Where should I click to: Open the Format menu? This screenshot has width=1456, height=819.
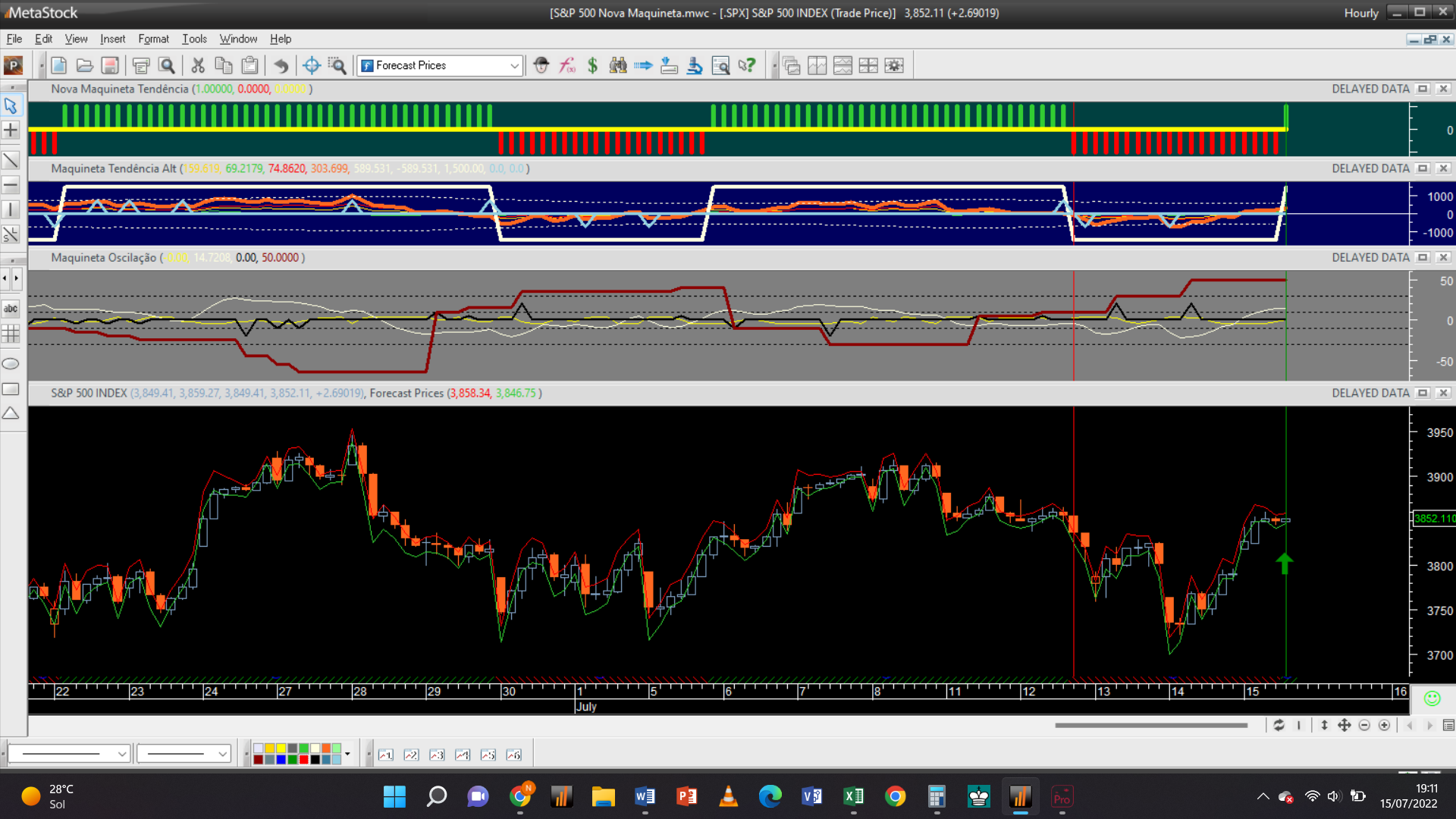(x=153, y=39)
